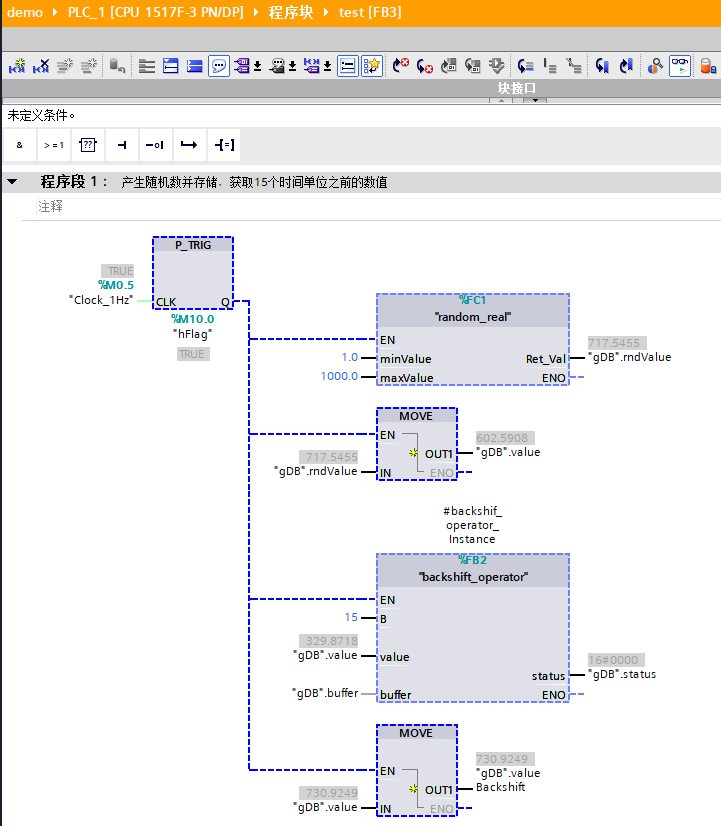The width and height of the screenshot is (721, 826).
Task: Click the show tag information icon
Action: coord(277,66)
